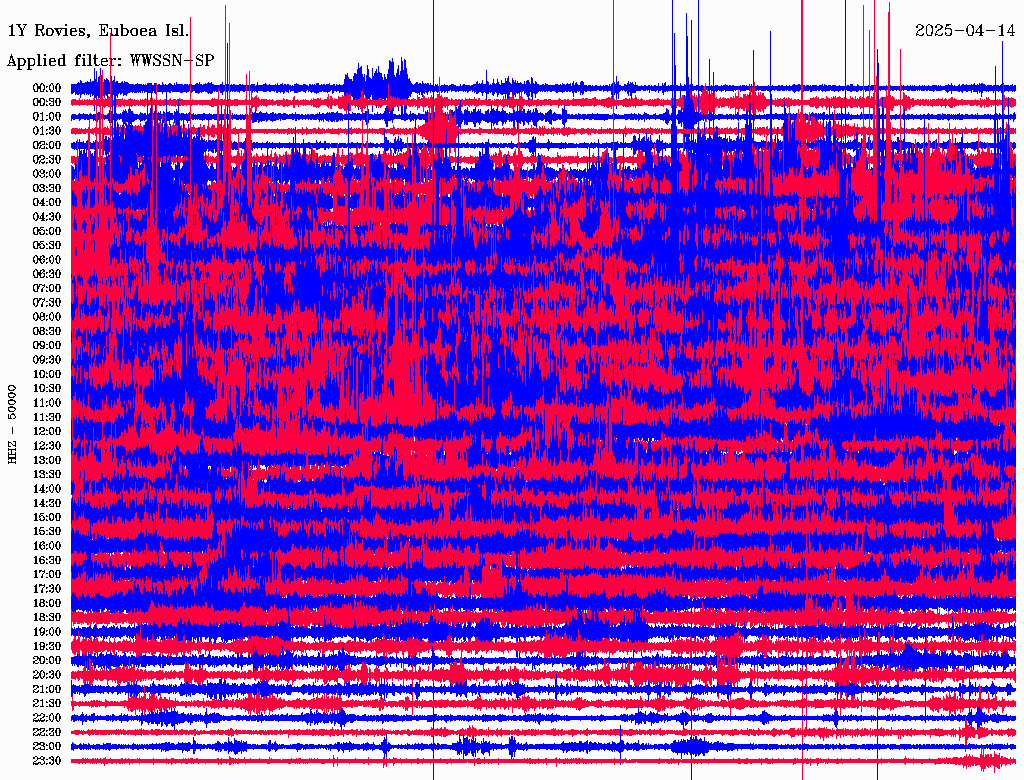The width and height of the screenshot is (1024, 780).
Task: Choose the 14:30 time row label
Action: pos(47,503)
